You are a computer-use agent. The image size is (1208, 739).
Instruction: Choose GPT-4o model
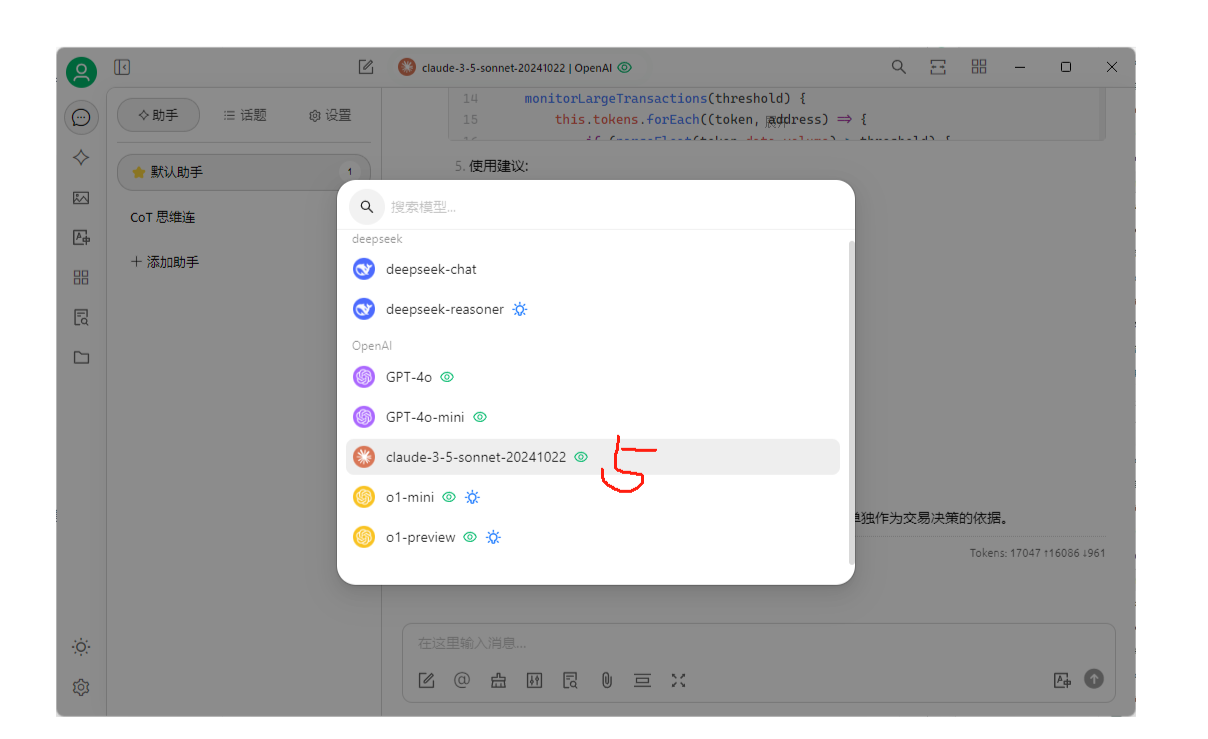point(593,377)
